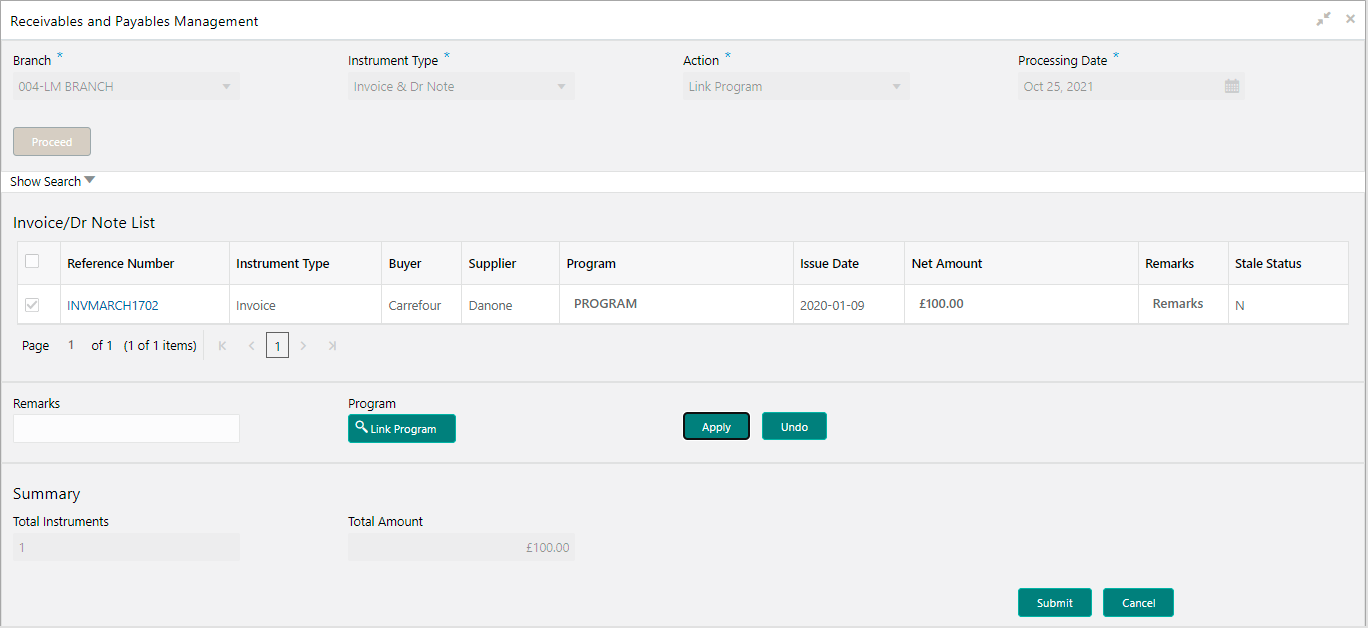
Task: Close the Receivables and Payables Management window
Action: [1350, 19]
